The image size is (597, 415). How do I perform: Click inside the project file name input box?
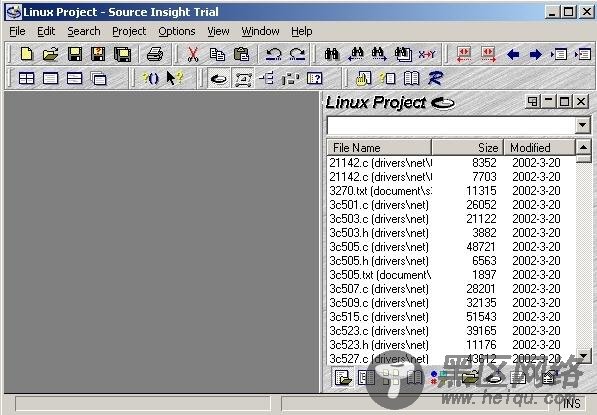pos(451,125)
